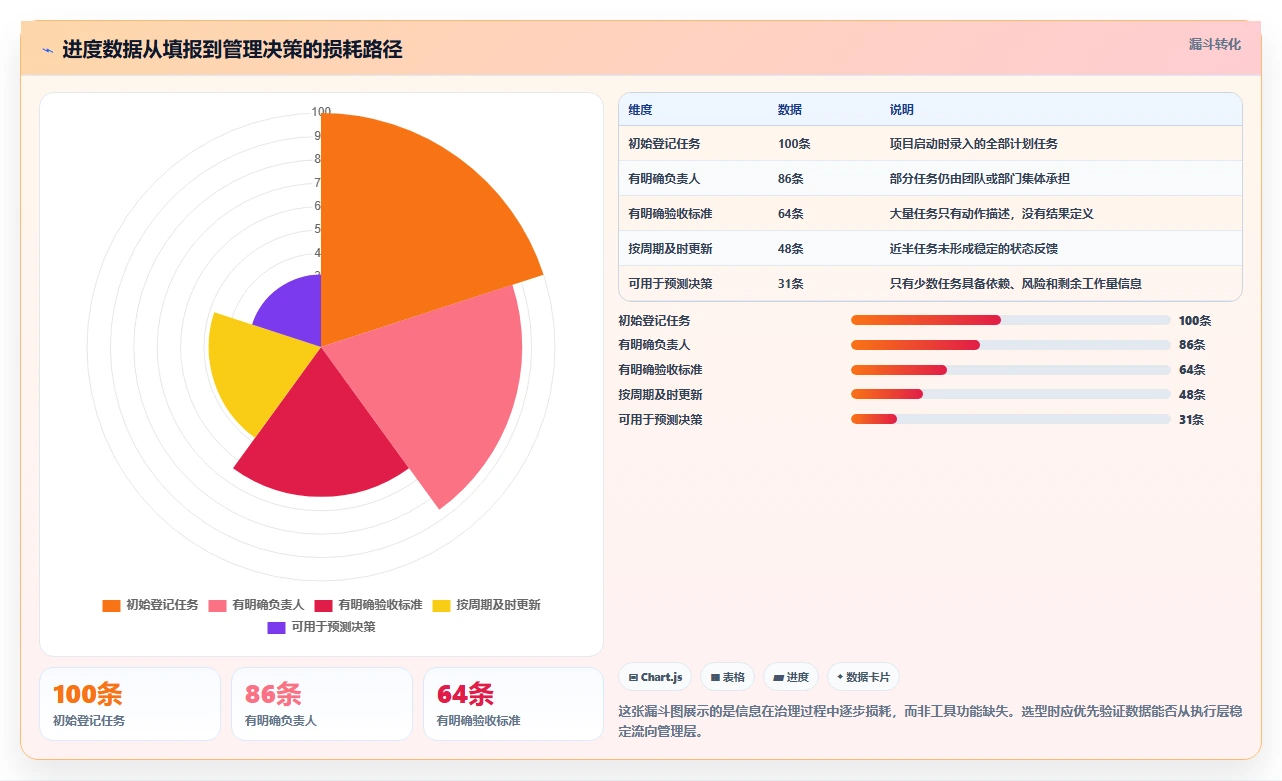Click the 数据 column header
The image size is (1282, 781).
[790, 110]
